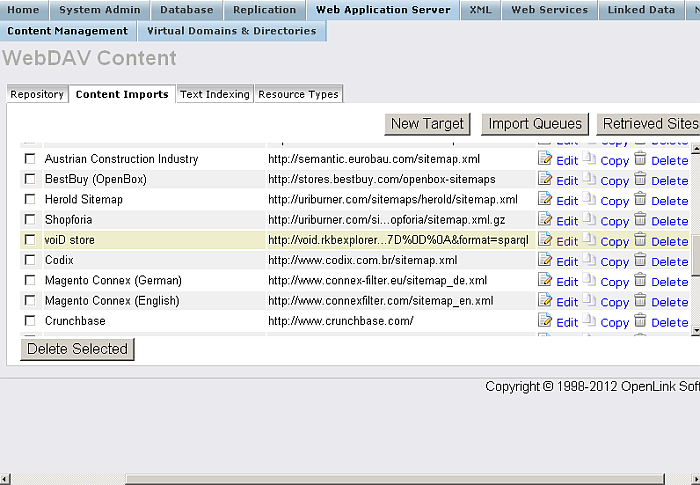
Task: Click trash icon for Codix
Action: pos(640,259)
